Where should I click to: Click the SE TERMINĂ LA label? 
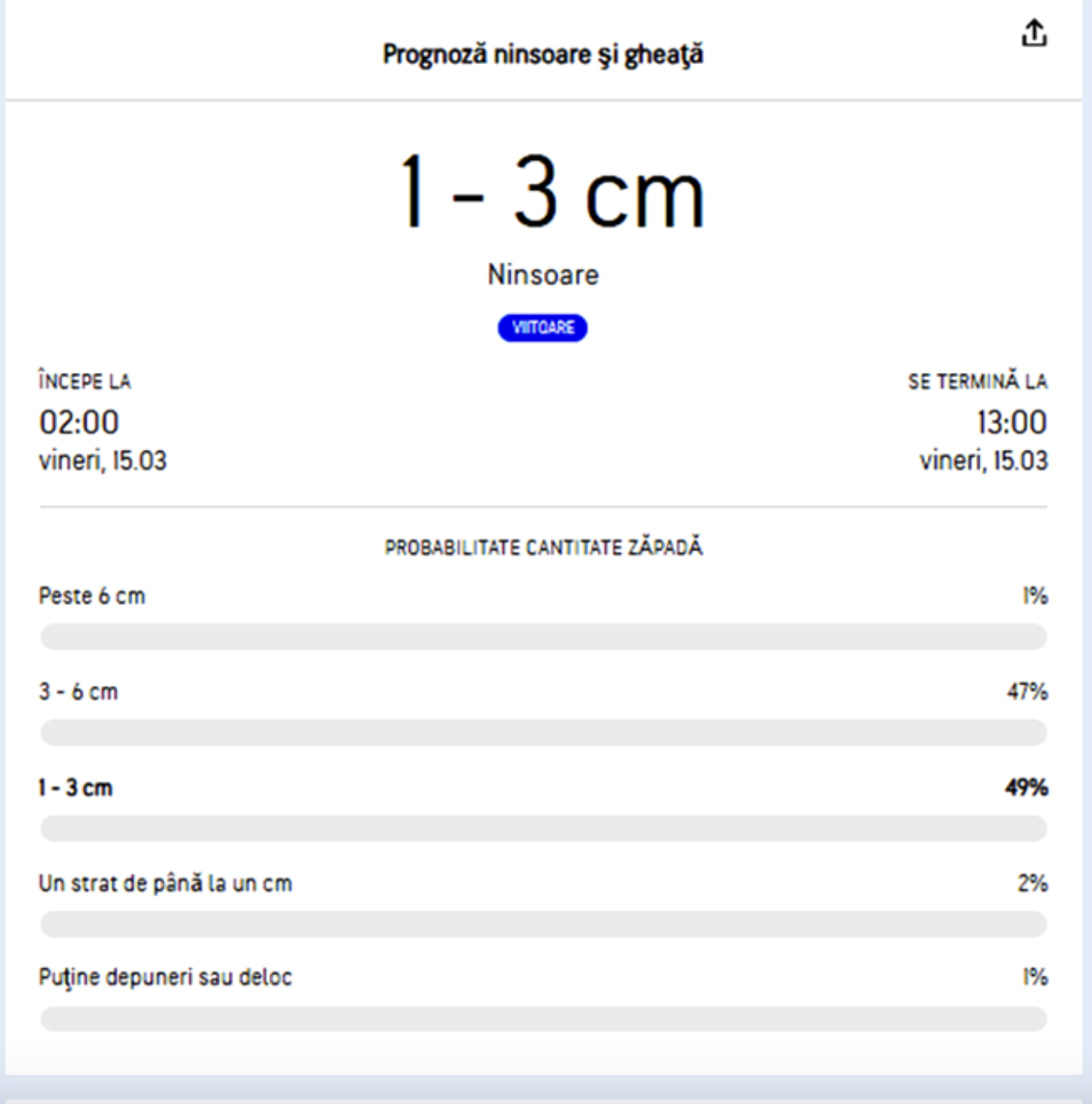click(x=977, y=382)
